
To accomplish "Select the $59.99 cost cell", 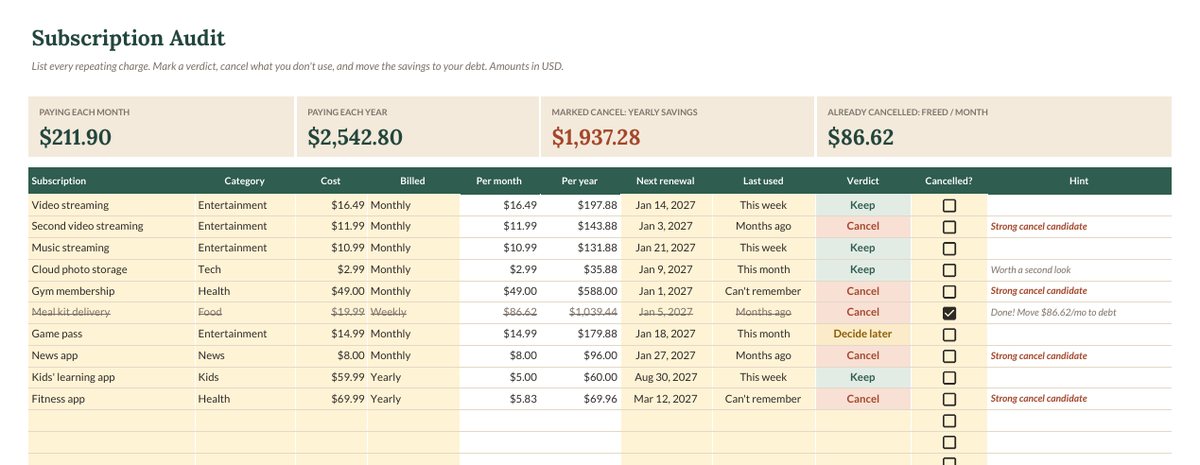I will [x=330, y=378].
